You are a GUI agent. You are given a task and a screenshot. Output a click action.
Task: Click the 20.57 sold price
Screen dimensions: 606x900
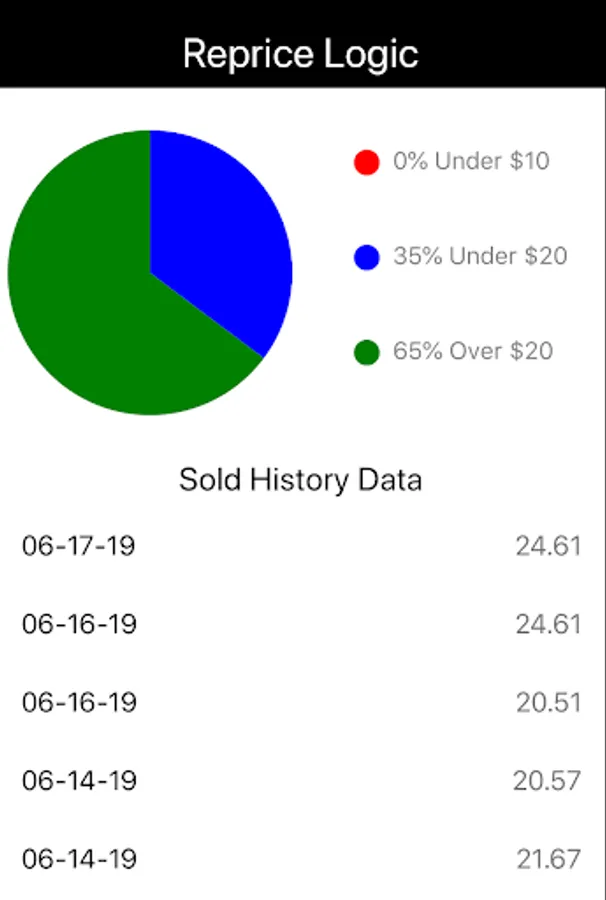(547, 780)
